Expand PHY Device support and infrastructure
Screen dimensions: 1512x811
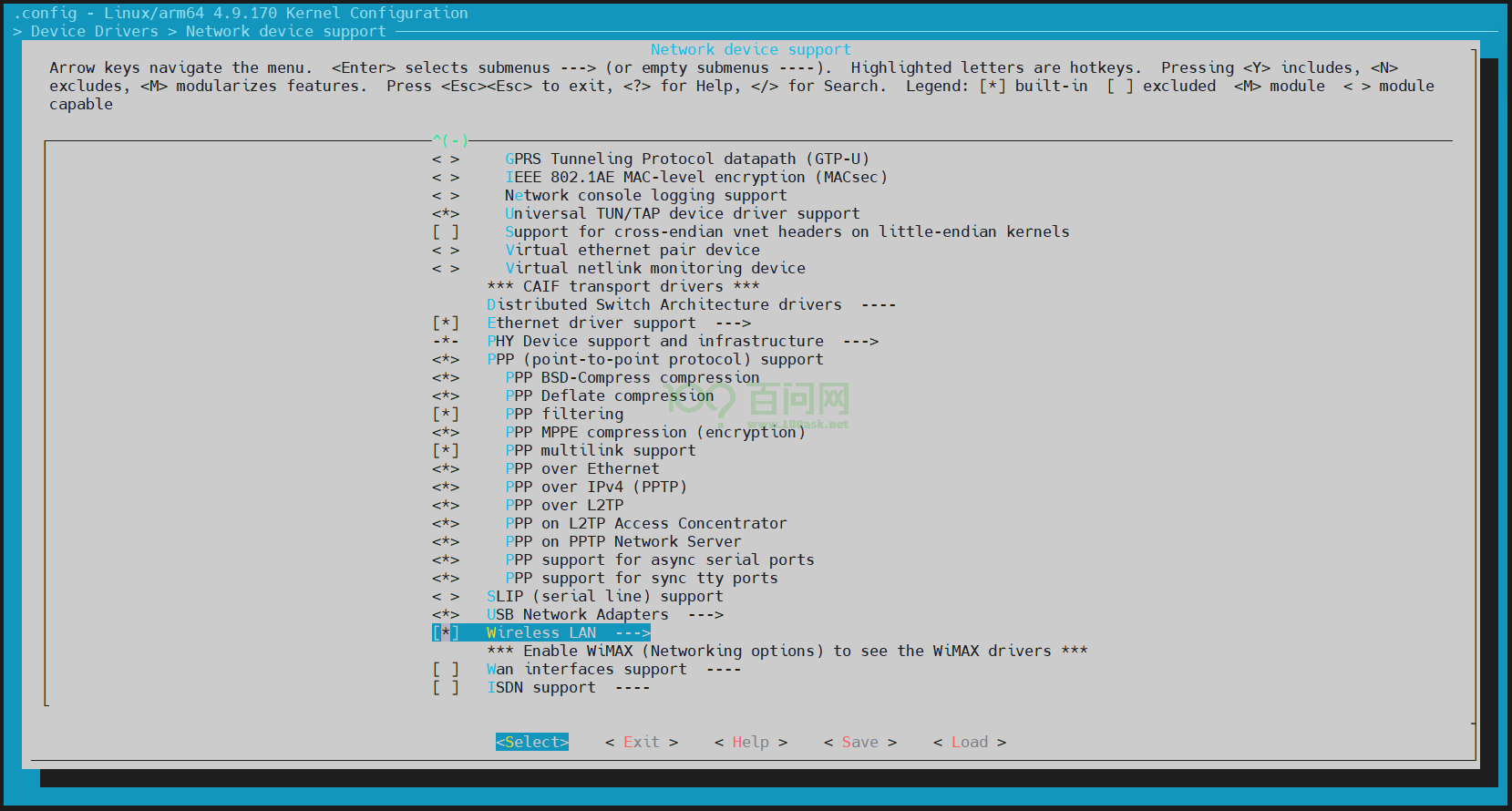[682, 341]
